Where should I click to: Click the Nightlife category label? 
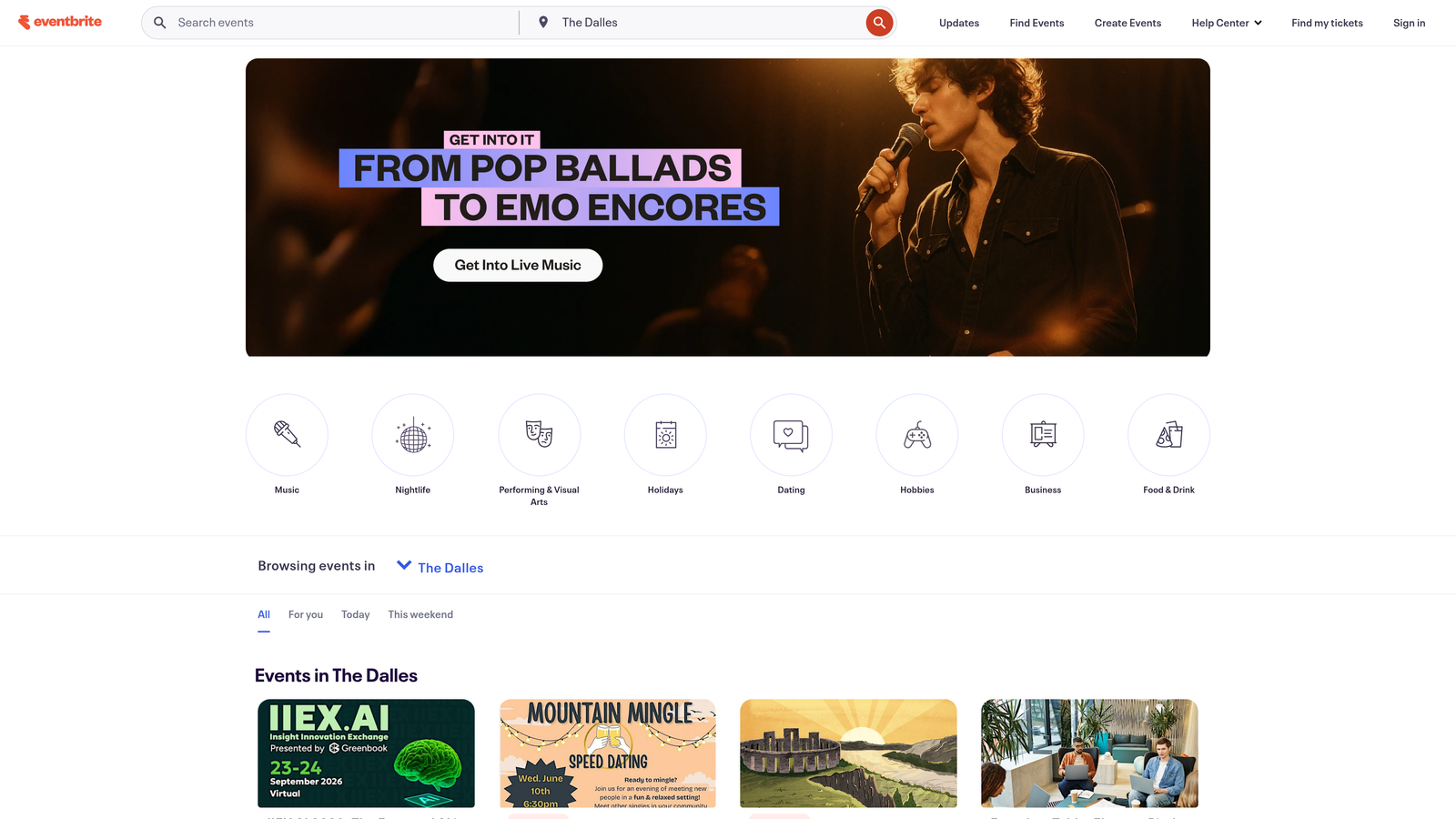pos(413,490)
